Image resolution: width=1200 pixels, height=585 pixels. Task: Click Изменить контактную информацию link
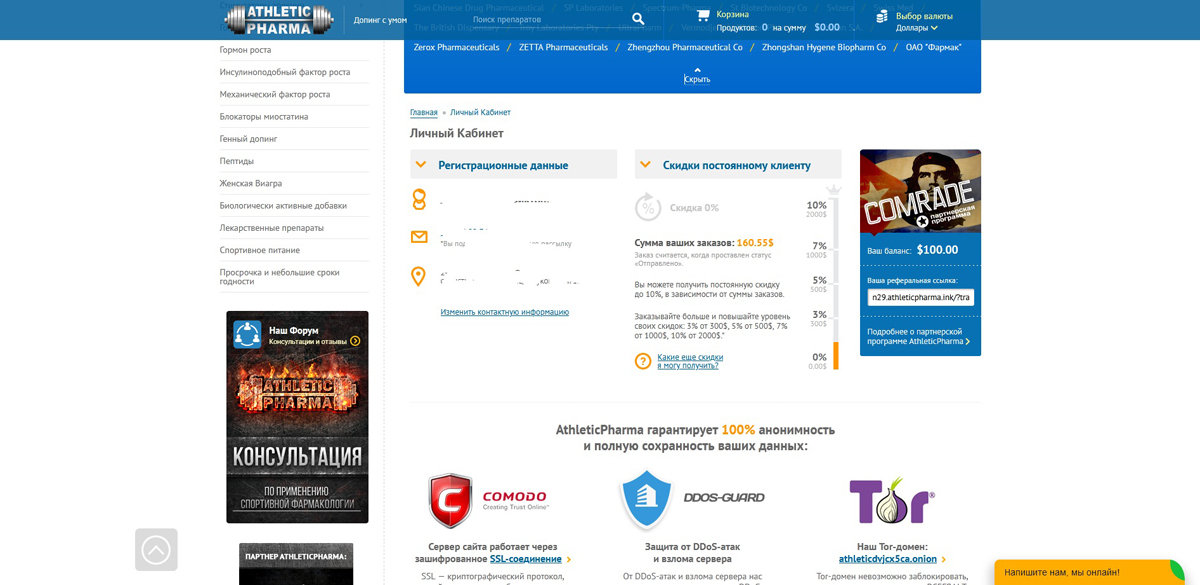tap(504, 312)
